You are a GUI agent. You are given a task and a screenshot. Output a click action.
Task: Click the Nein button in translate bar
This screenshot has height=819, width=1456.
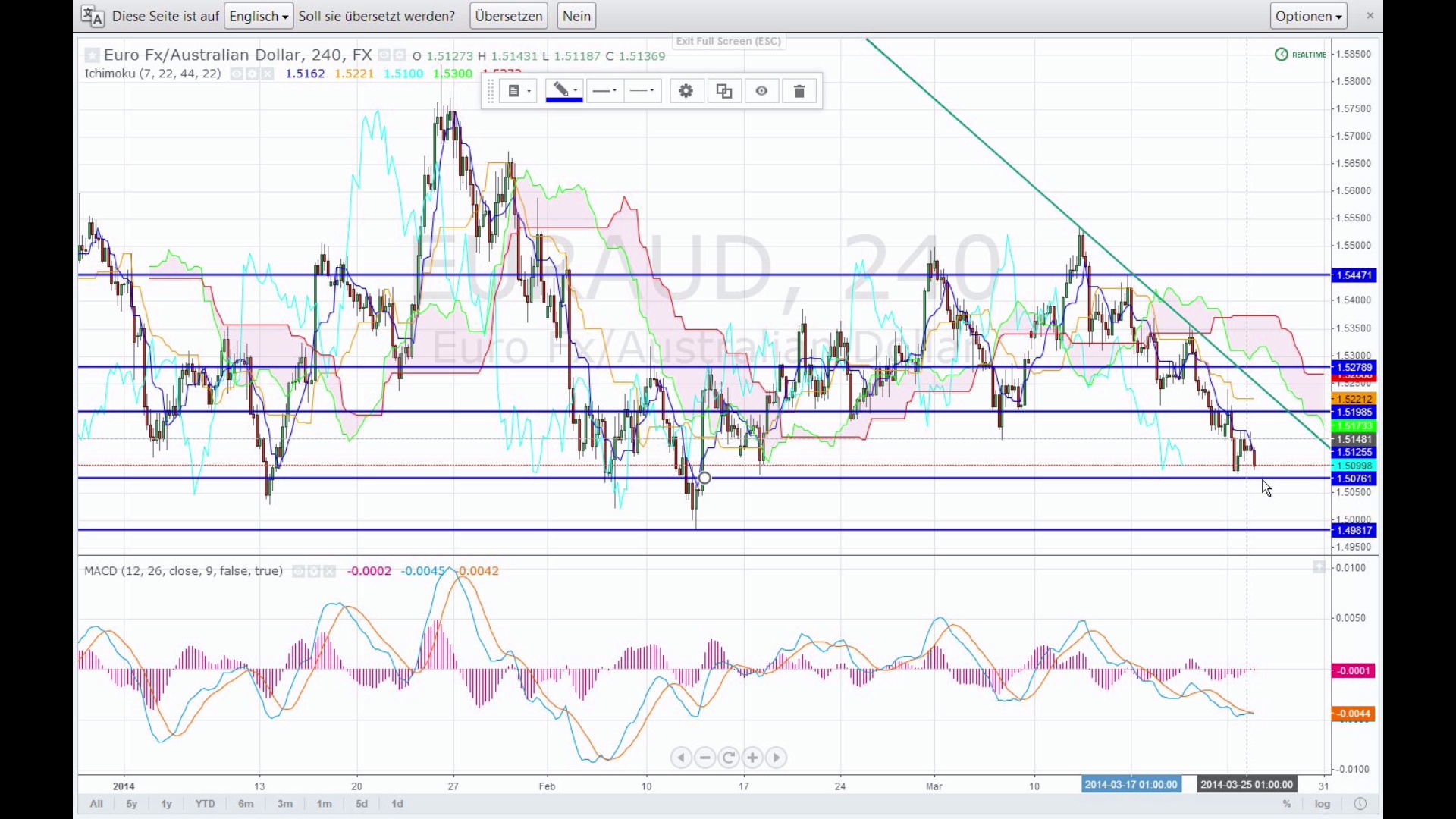576,16
